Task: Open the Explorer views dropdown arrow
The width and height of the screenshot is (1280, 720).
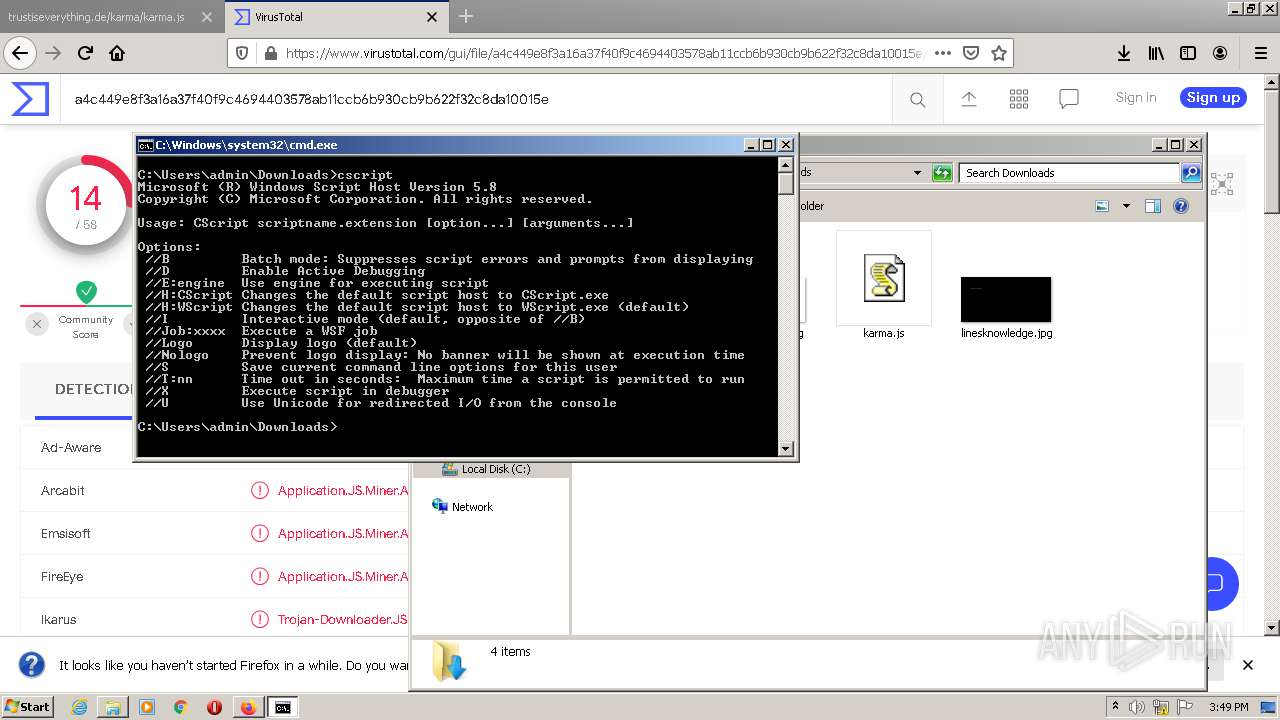Action: (1126, 206)
